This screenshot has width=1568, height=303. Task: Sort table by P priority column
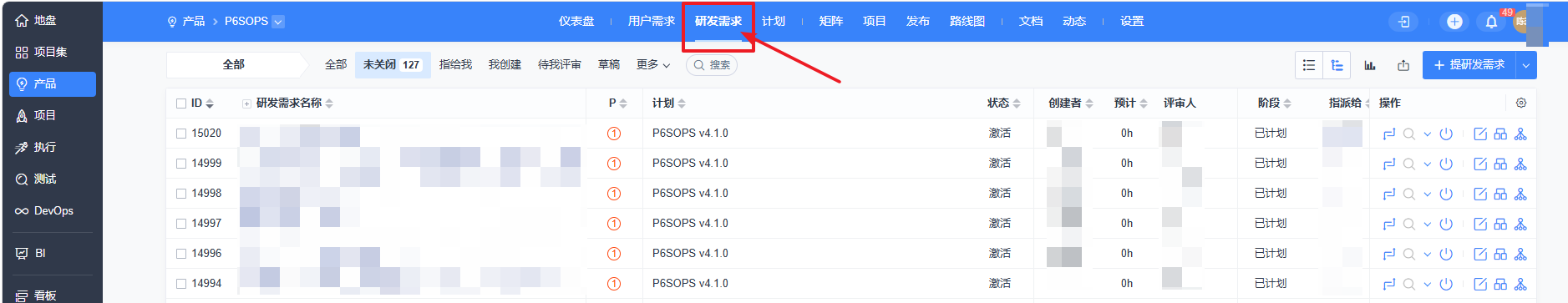(618, 104)
